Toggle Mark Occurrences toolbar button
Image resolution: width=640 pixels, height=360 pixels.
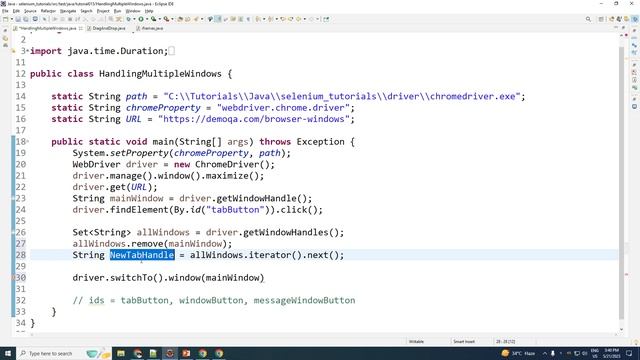(x=218, y=19)
